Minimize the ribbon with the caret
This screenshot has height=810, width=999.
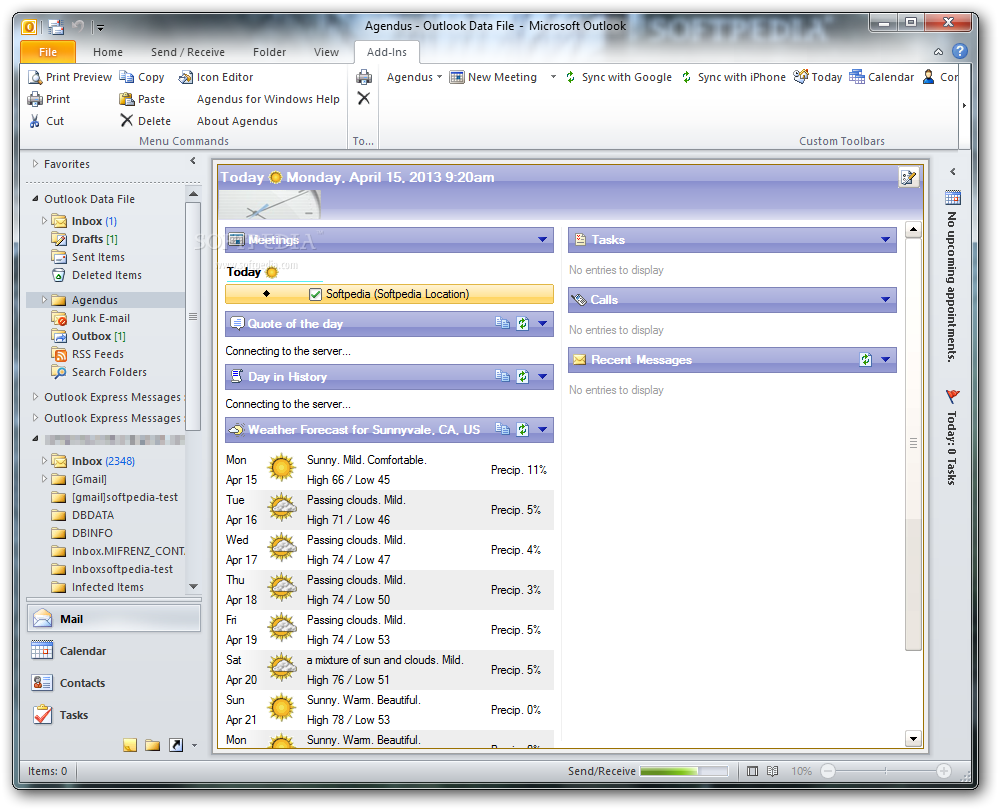pos(938,52)
